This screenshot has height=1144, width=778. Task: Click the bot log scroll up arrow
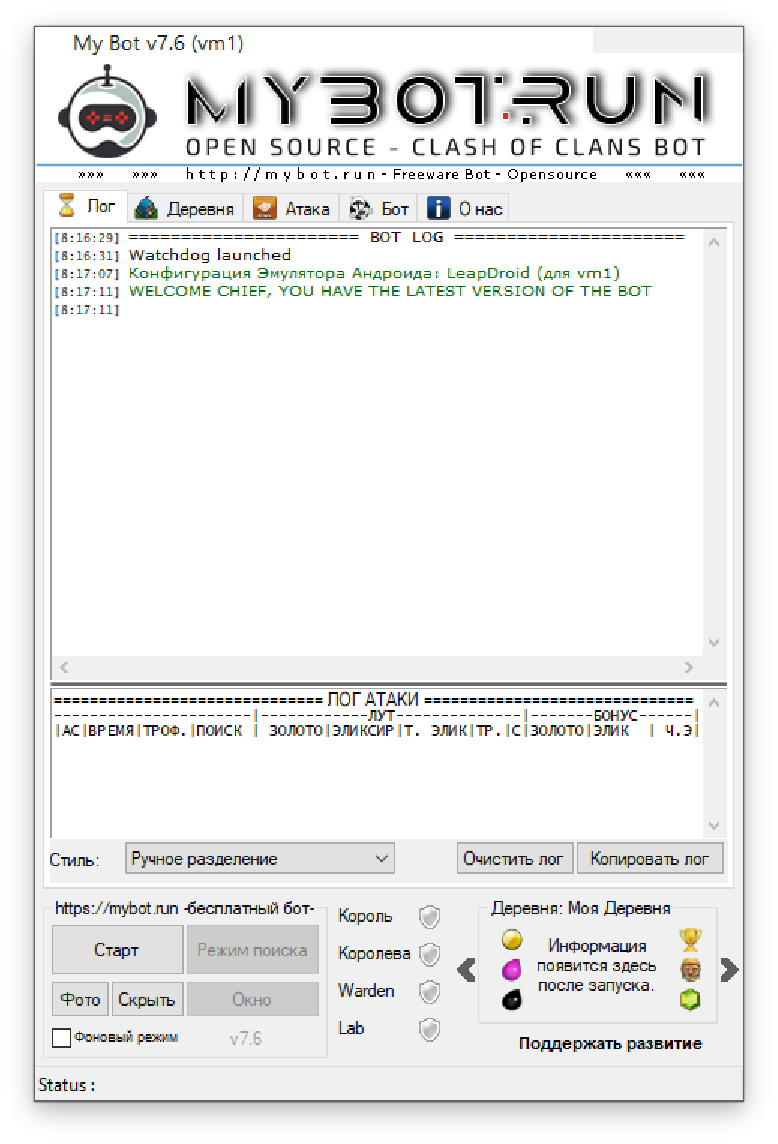pyautogui.click(x=714, y=243)
